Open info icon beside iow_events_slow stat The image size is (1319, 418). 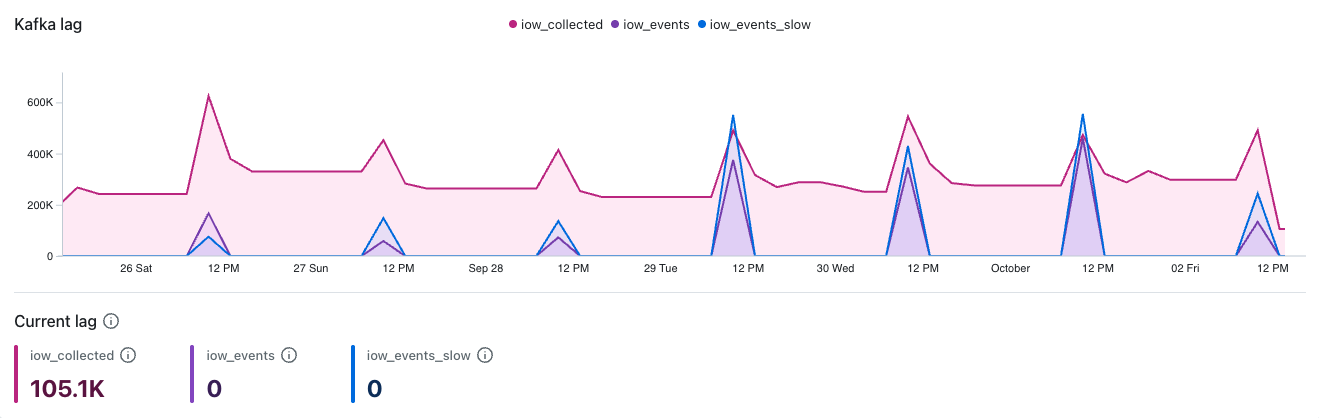pyautogui.click(x=486, y=355)
